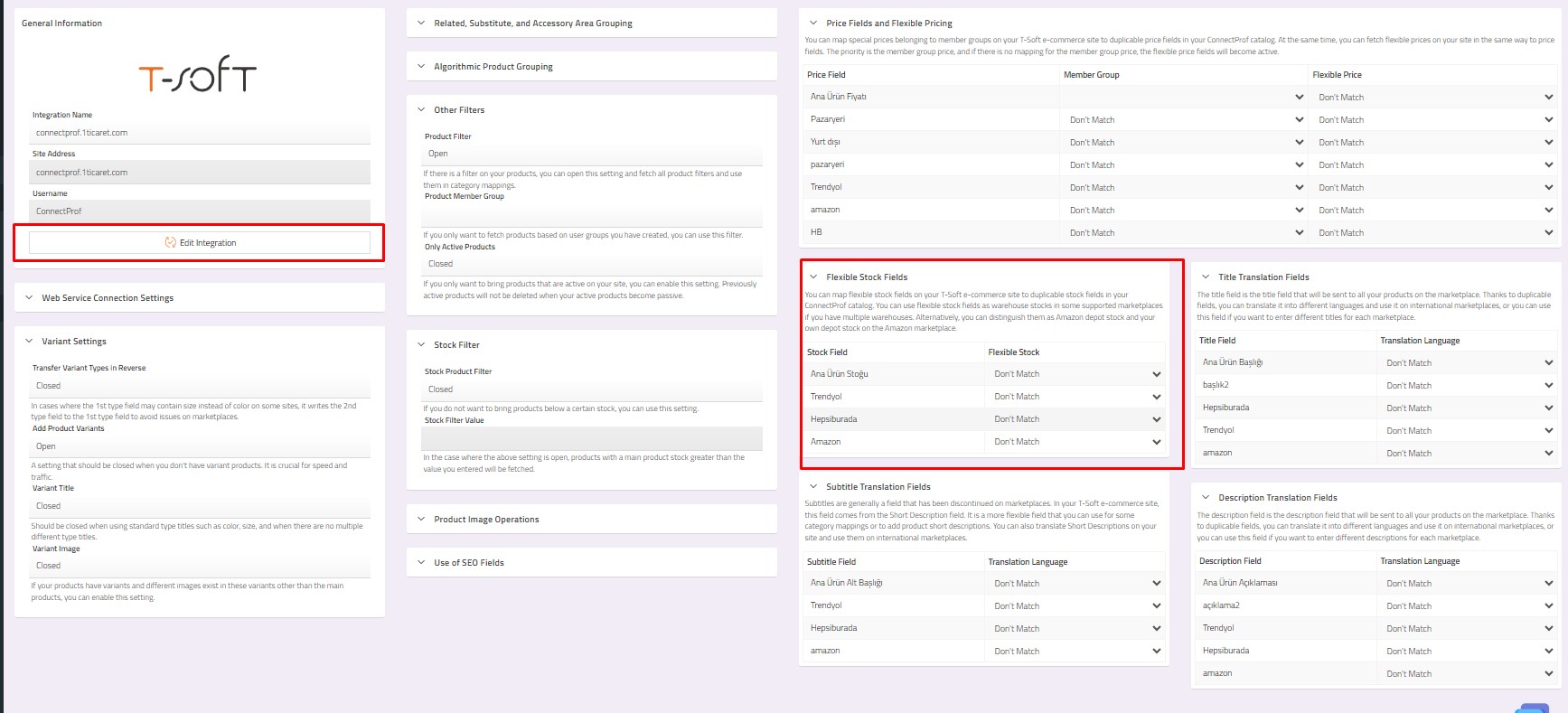The height and width of the screenshot is (713, 1568).
Task: Toggle Add Product Variants Open setting
Action: [x=200, y=446]
